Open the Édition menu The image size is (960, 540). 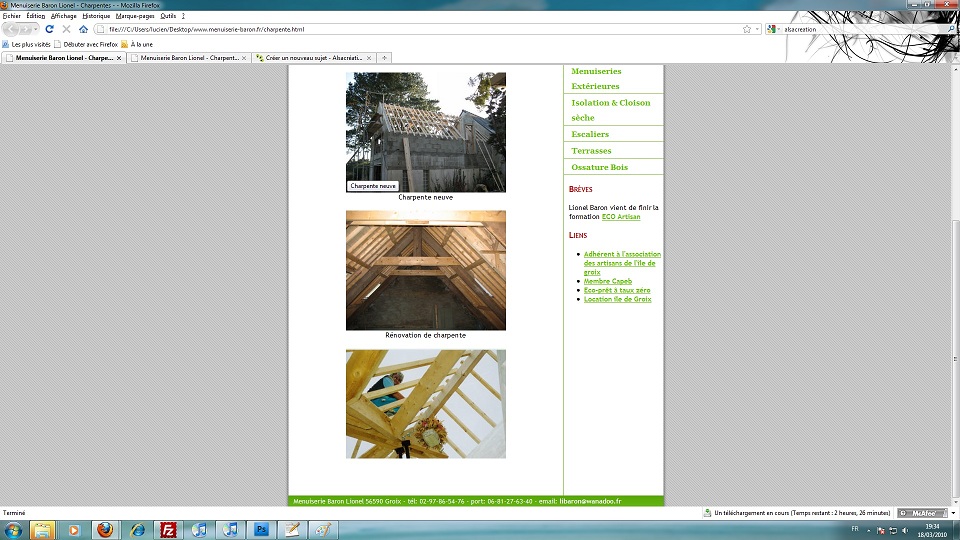point(36,16)
